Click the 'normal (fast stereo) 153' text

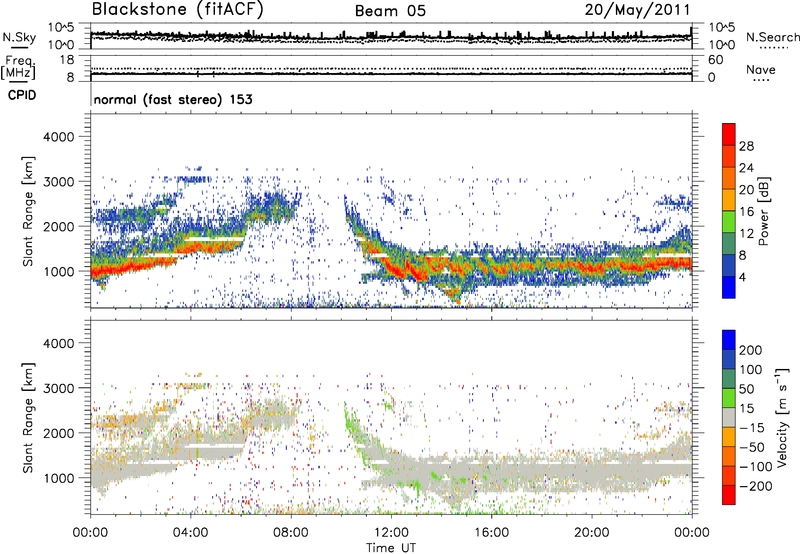coord(173,99)
